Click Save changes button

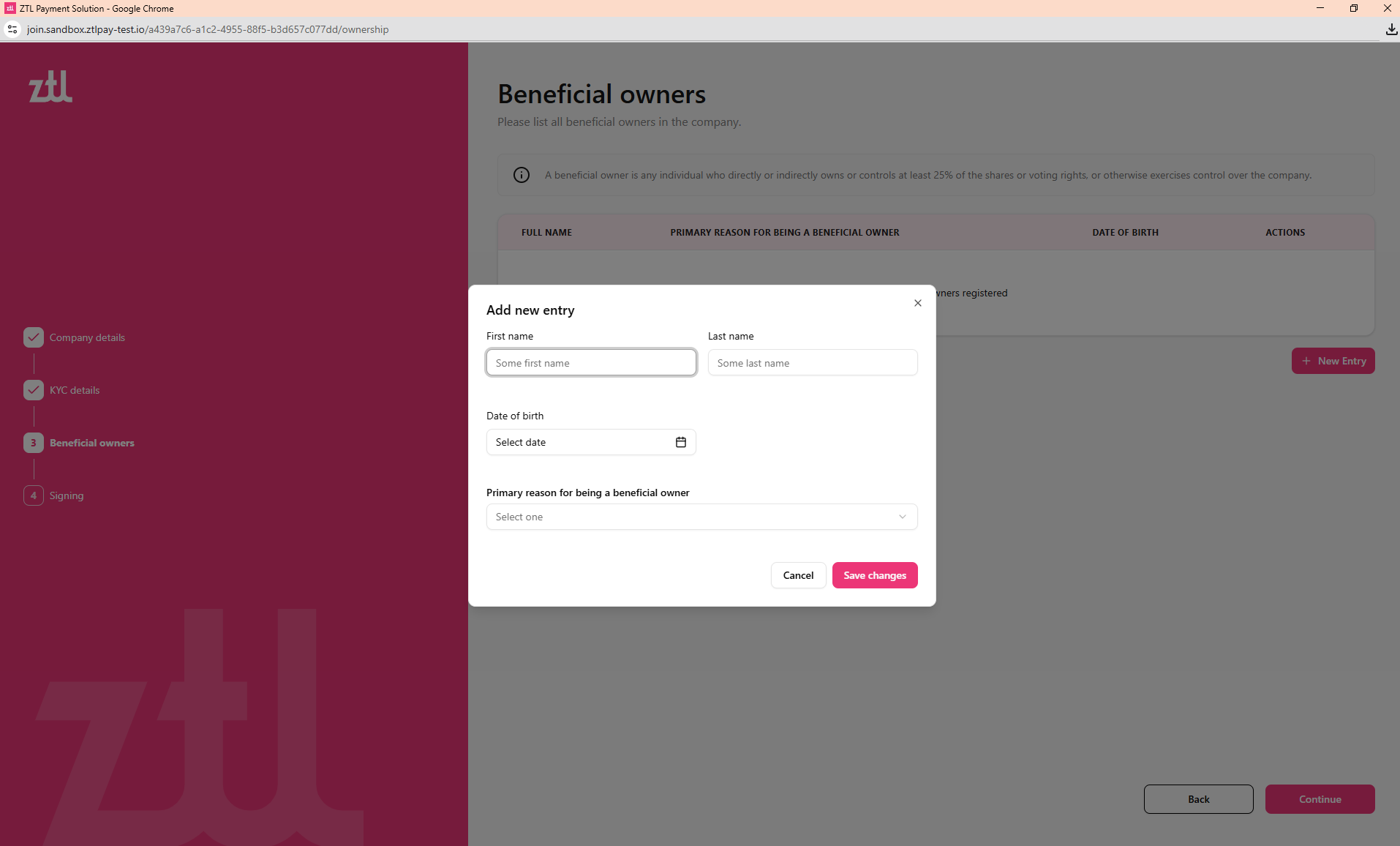(x=874, y=575)
